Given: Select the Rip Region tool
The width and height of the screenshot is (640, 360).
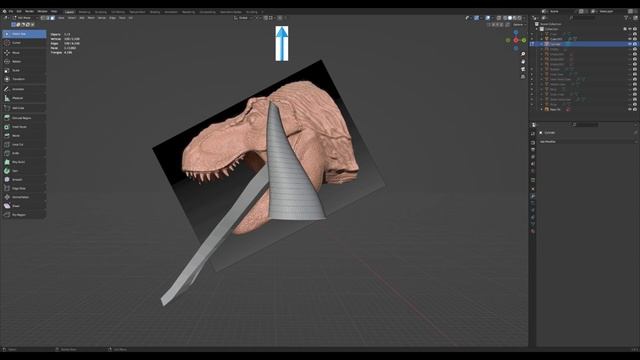Looking at the screenshot, I should [x=24, y=215].
